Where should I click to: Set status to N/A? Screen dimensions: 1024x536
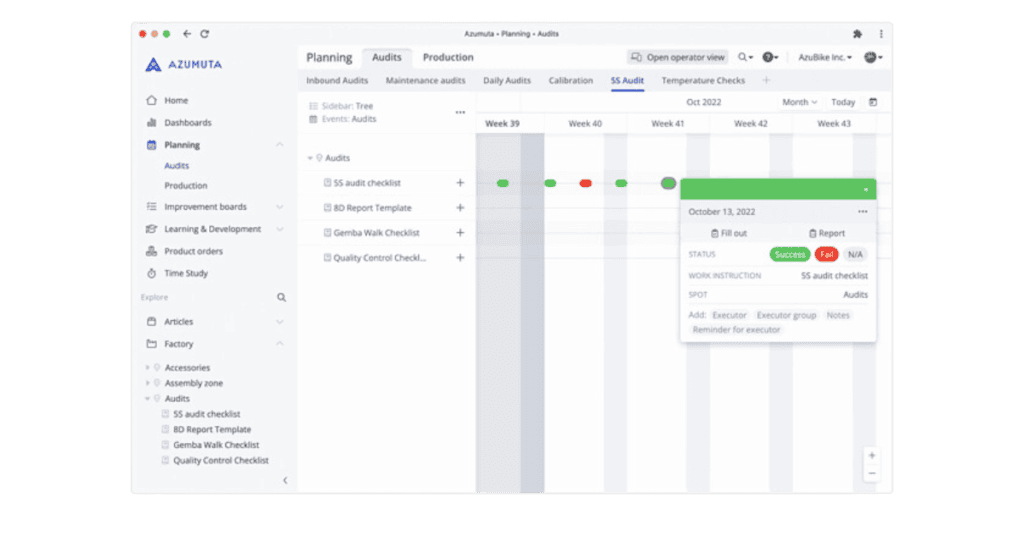[x=855, y=255]
